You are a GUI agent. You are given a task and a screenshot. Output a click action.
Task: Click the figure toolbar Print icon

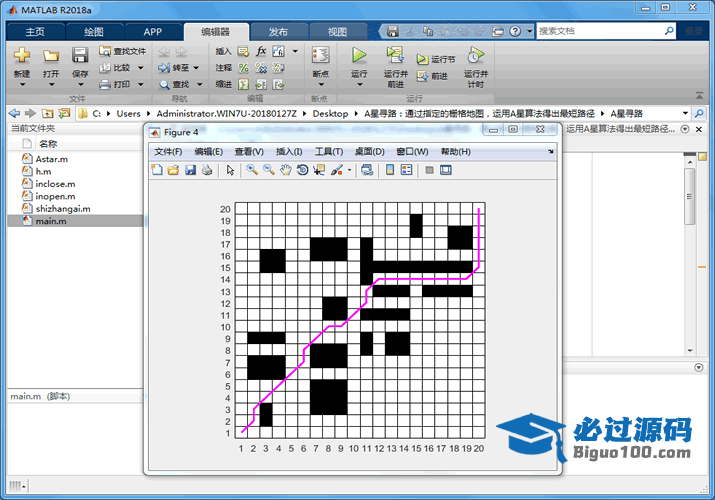pos(207,170)
